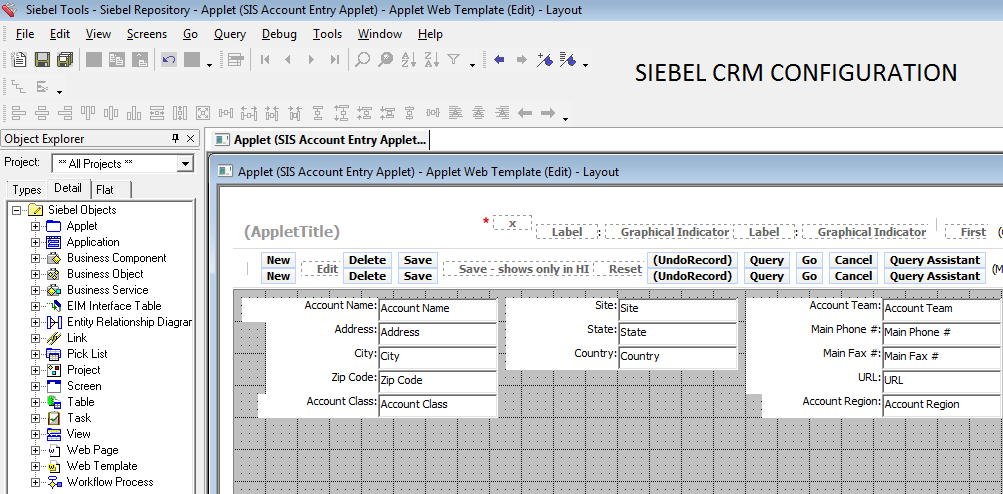Open dropdown arrow after bookmarks icon
Image resolution: width=1003 pixels, height=494 pixels.
[x=585, y=64]
